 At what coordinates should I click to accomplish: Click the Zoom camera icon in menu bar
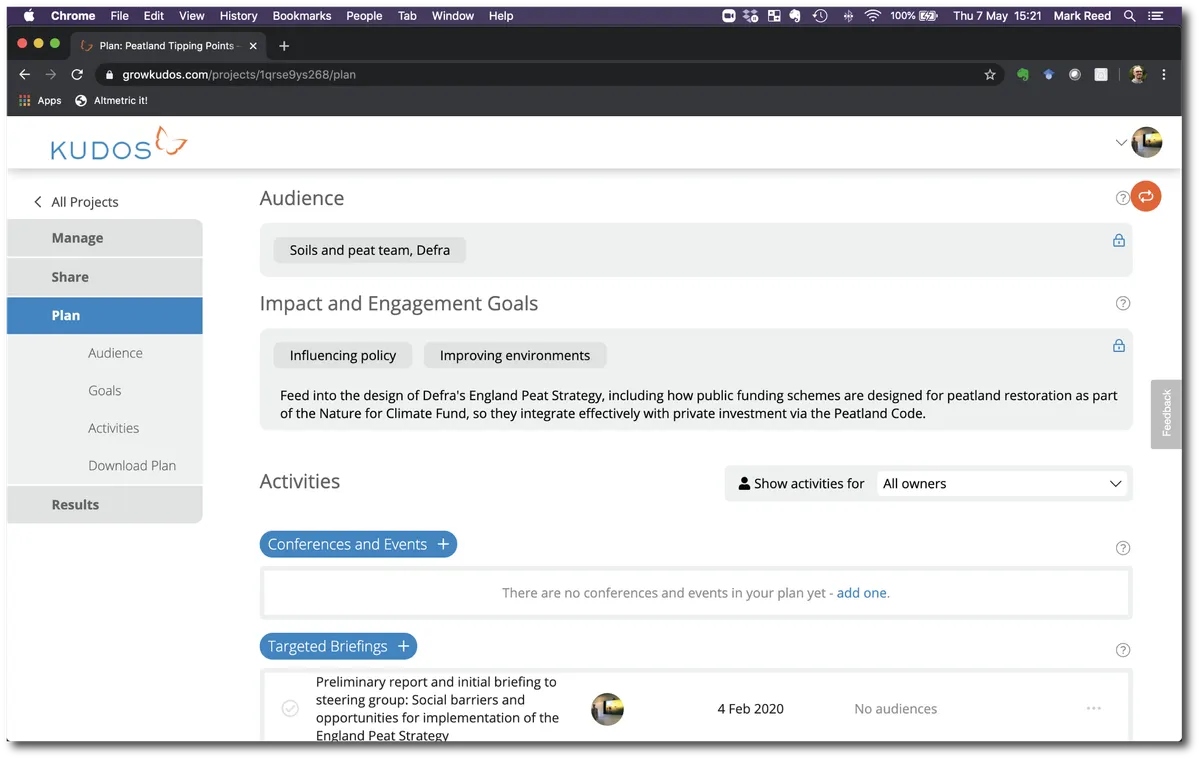pos(729,16)
